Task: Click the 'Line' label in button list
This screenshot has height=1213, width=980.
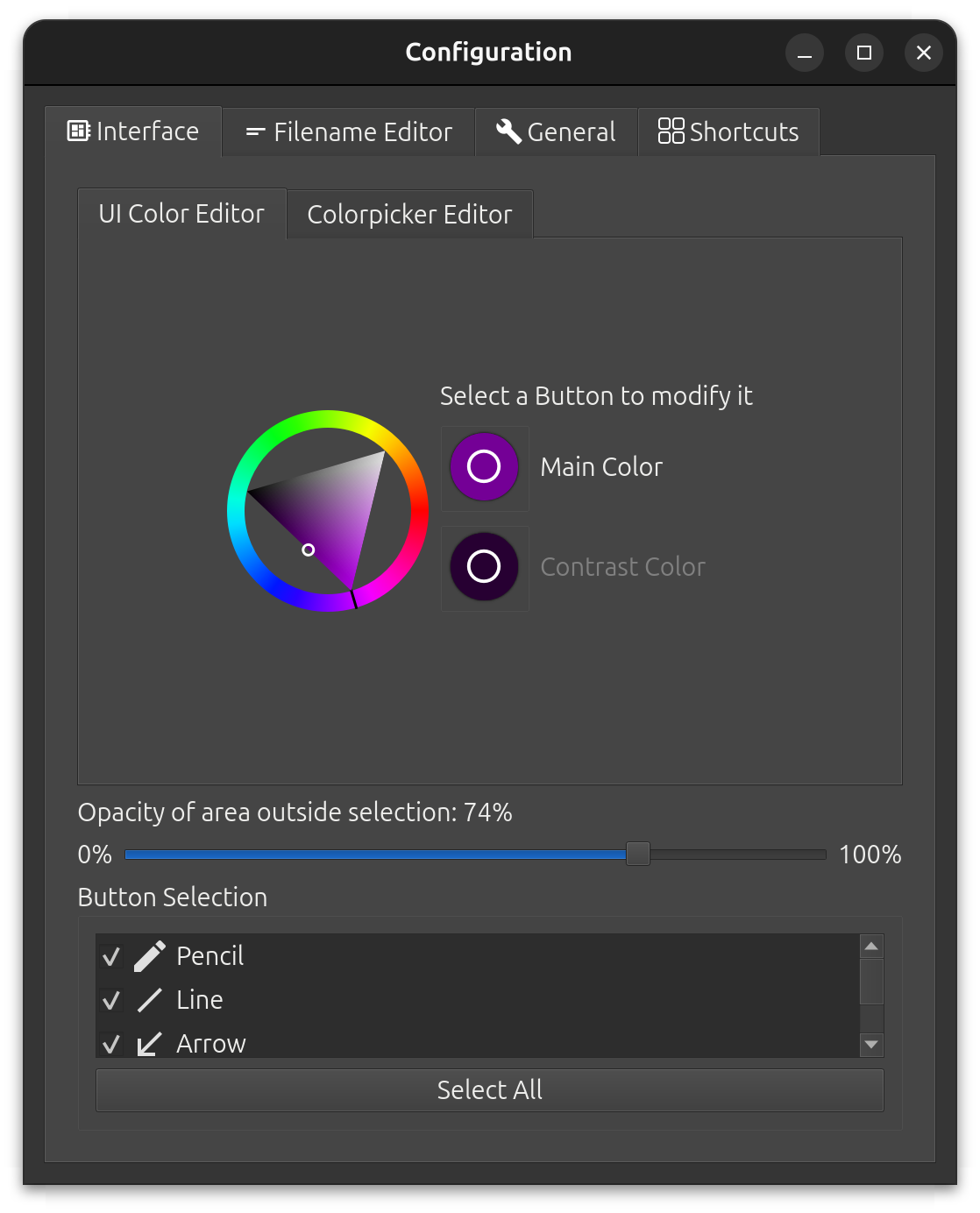Action: coord(200,1000)
